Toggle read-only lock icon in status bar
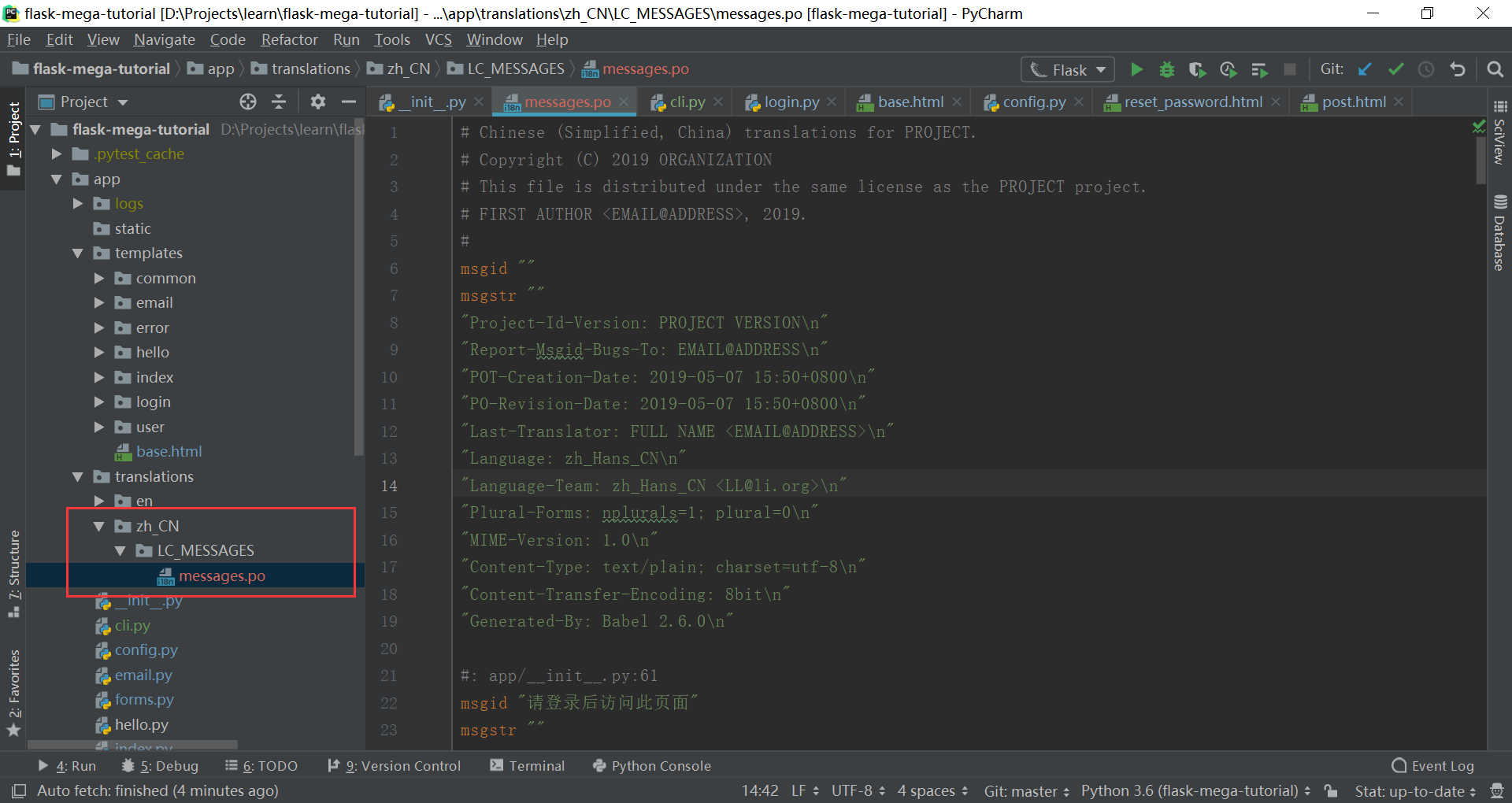 point(1331,790)
